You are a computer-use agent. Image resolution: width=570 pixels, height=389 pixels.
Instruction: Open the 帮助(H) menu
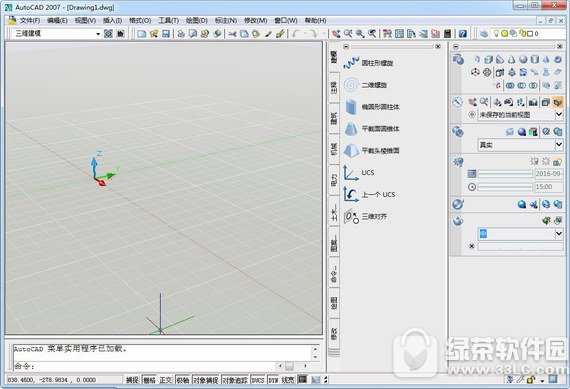coord(315,21)
